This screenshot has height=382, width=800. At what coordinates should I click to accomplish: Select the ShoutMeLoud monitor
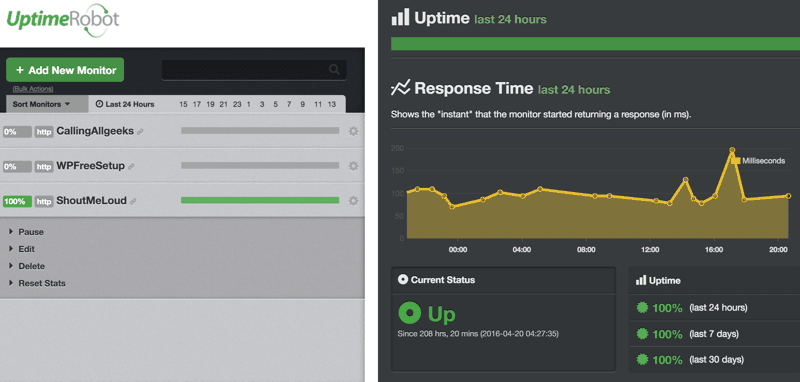[91, 200]
